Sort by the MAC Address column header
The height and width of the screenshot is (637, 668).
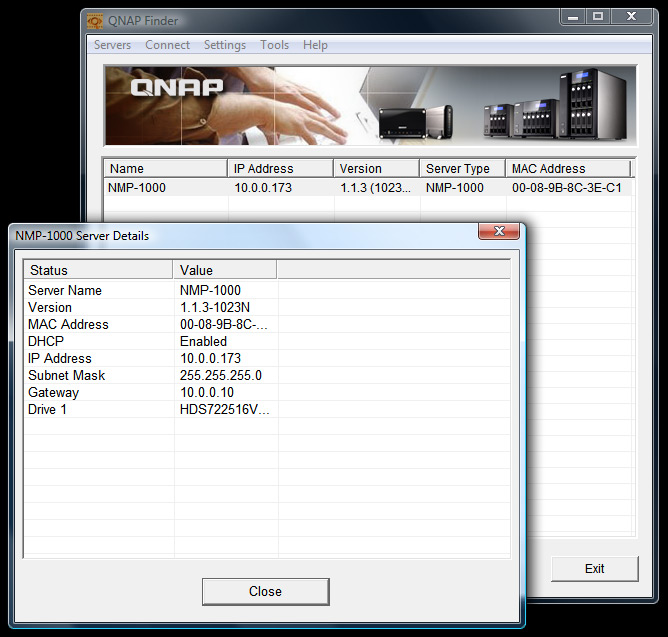click(568, 168)
